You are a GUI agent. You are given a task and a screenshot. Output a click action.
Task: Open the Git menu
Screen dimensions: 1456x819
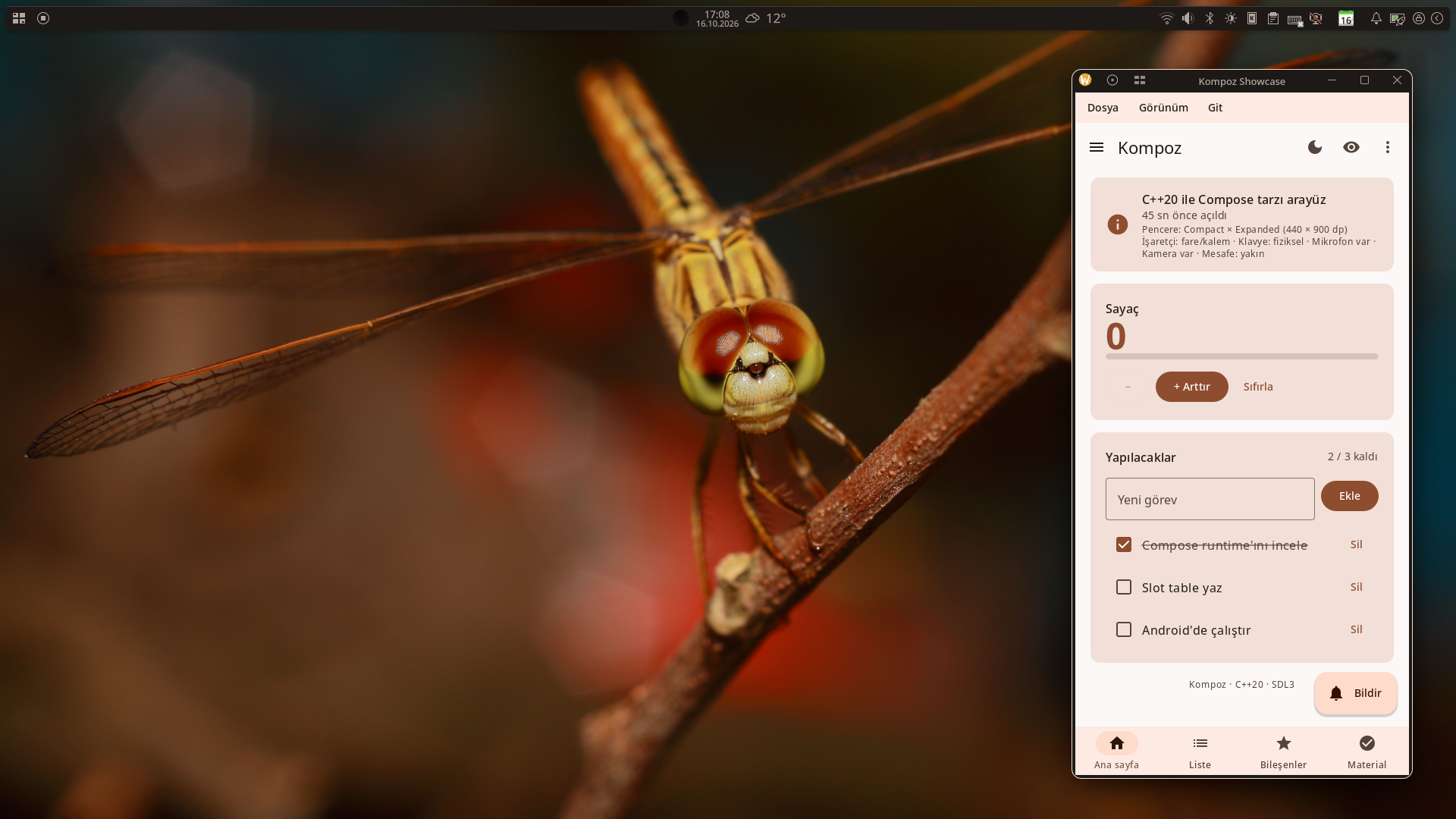click(x=1215, y=108)
